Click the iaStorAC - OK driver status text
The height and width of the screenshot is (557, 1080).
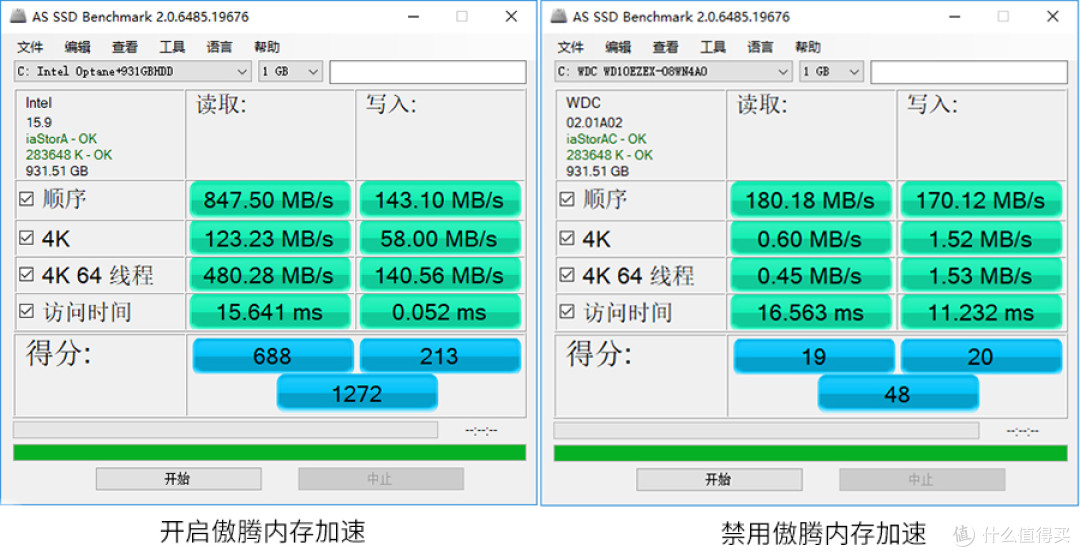[x=607, y=139]
